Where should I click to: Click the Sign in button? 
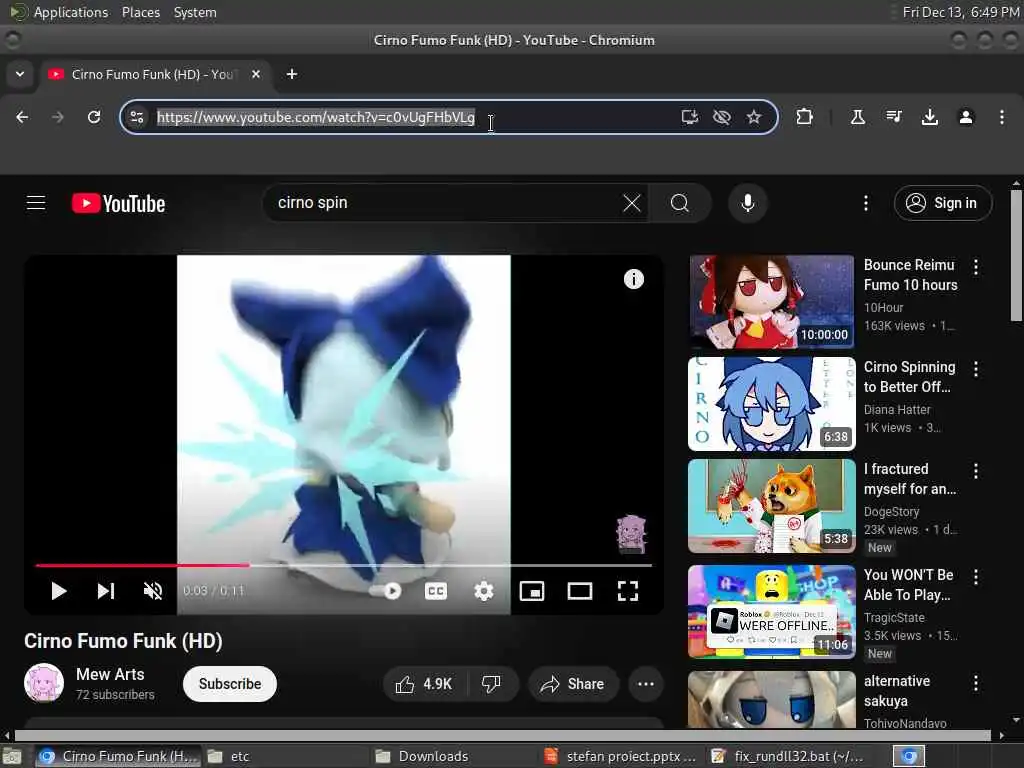pyautogui.click(x=942, y=203)
